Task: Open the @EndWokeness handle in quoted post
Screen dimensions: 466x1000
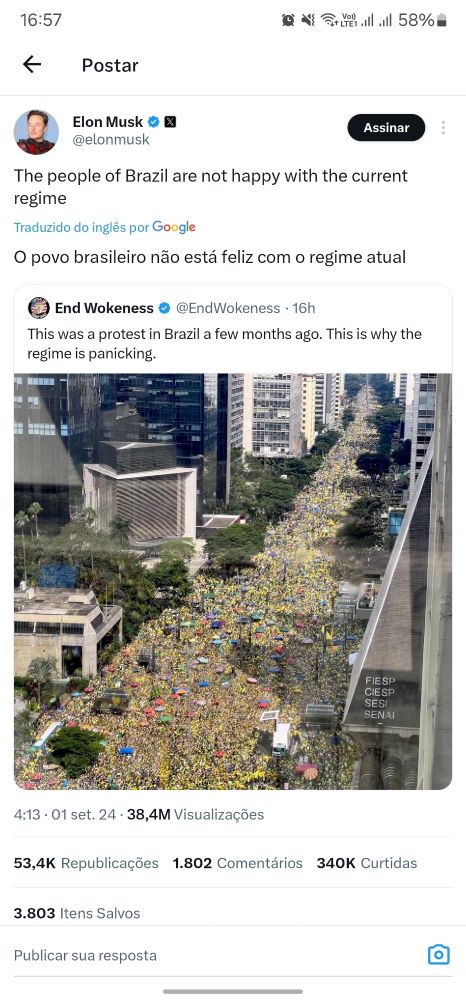Action: click(228, 308)
